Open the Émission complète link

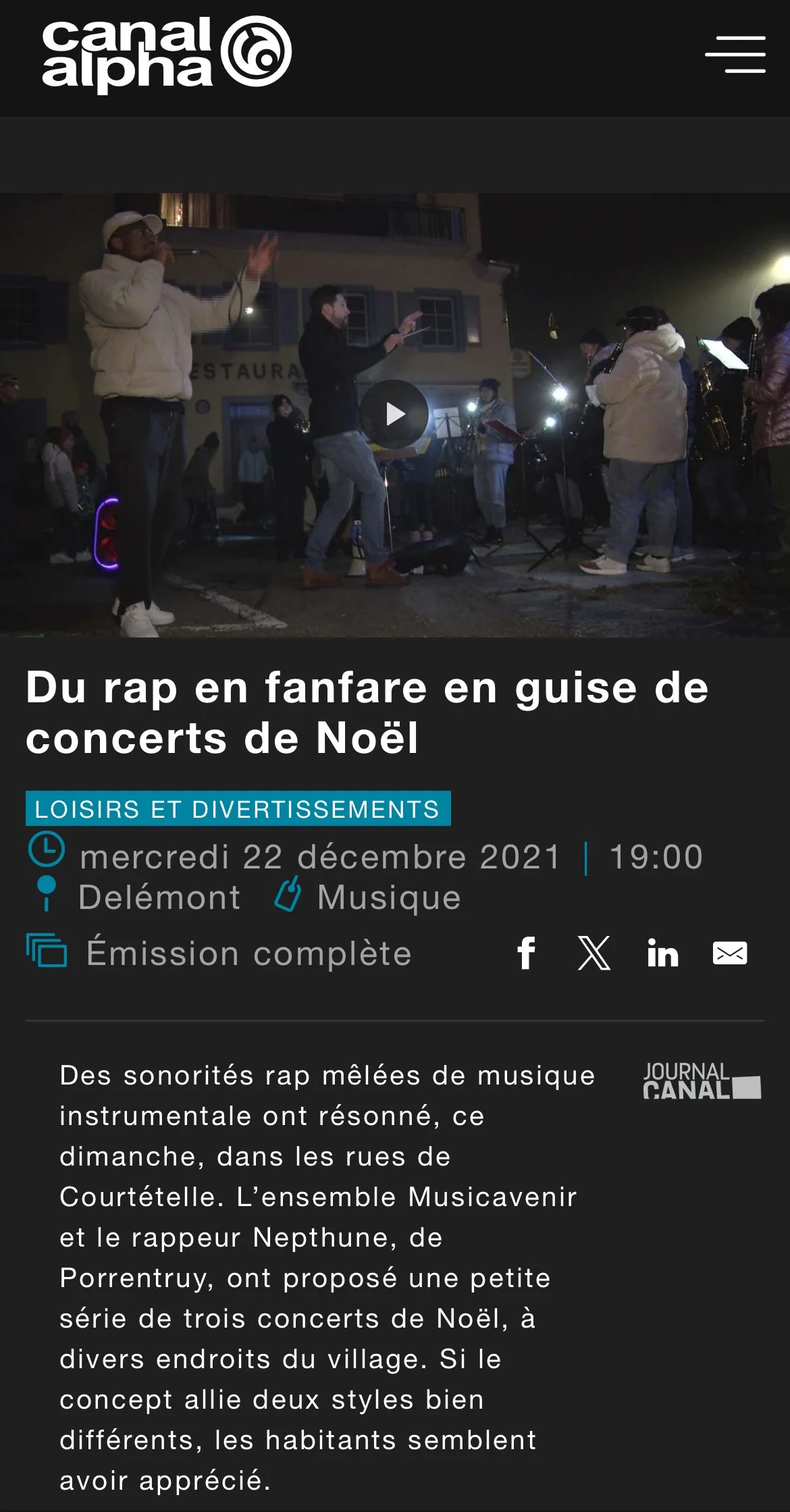[x=248, y=953]
